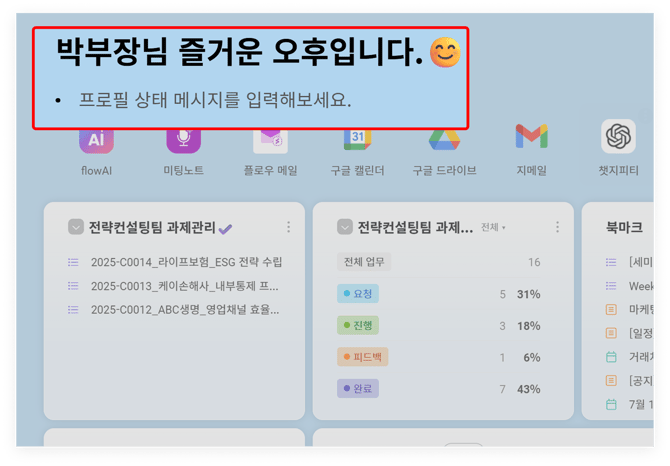Open more options for 과제관리 widget
Screen dimensions: 670x466
tap(288, 227)
